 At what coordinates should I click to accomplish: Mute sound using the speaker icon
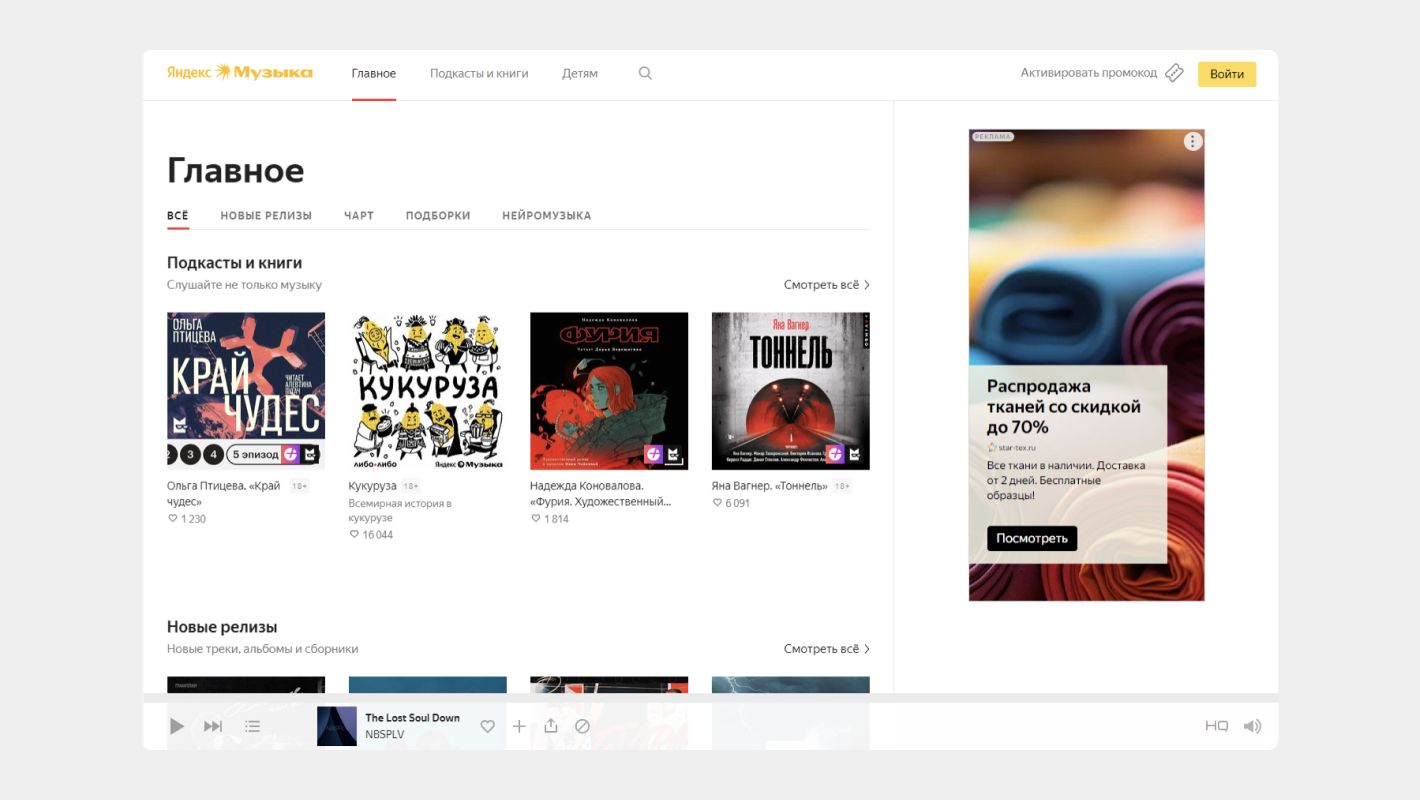pos(1252,727)
